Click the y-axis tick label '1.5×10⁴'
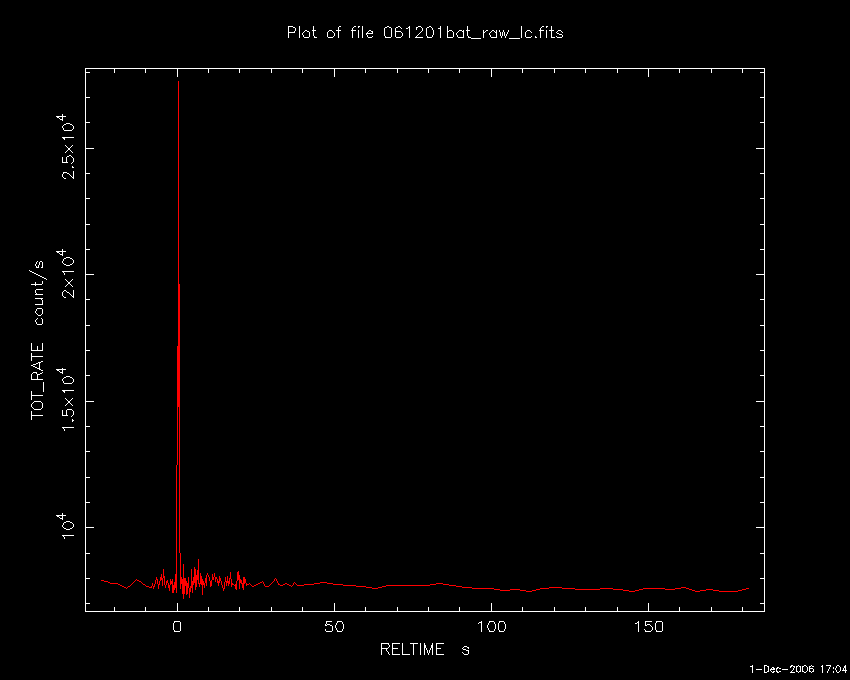Image resolution: width=850 pixels, height=680 pixels. coord(68,399)
